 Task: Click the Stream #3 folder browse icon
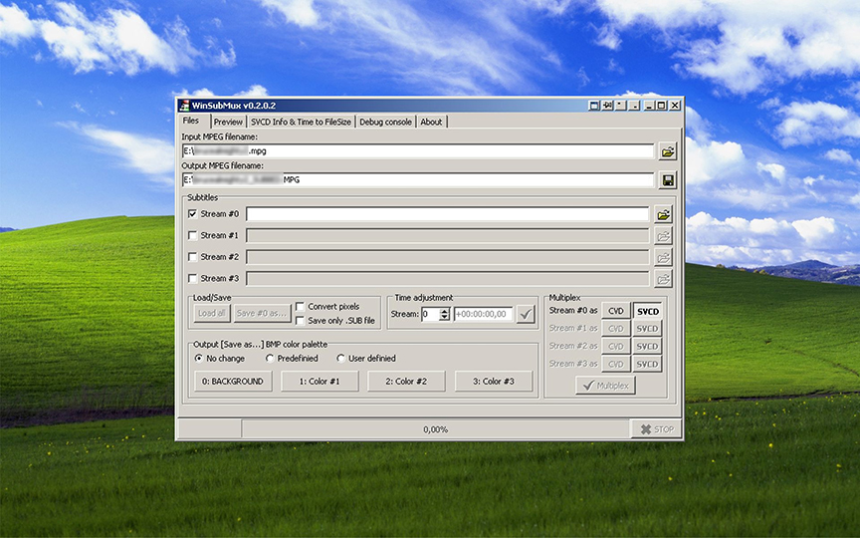[x=663, y=279]
